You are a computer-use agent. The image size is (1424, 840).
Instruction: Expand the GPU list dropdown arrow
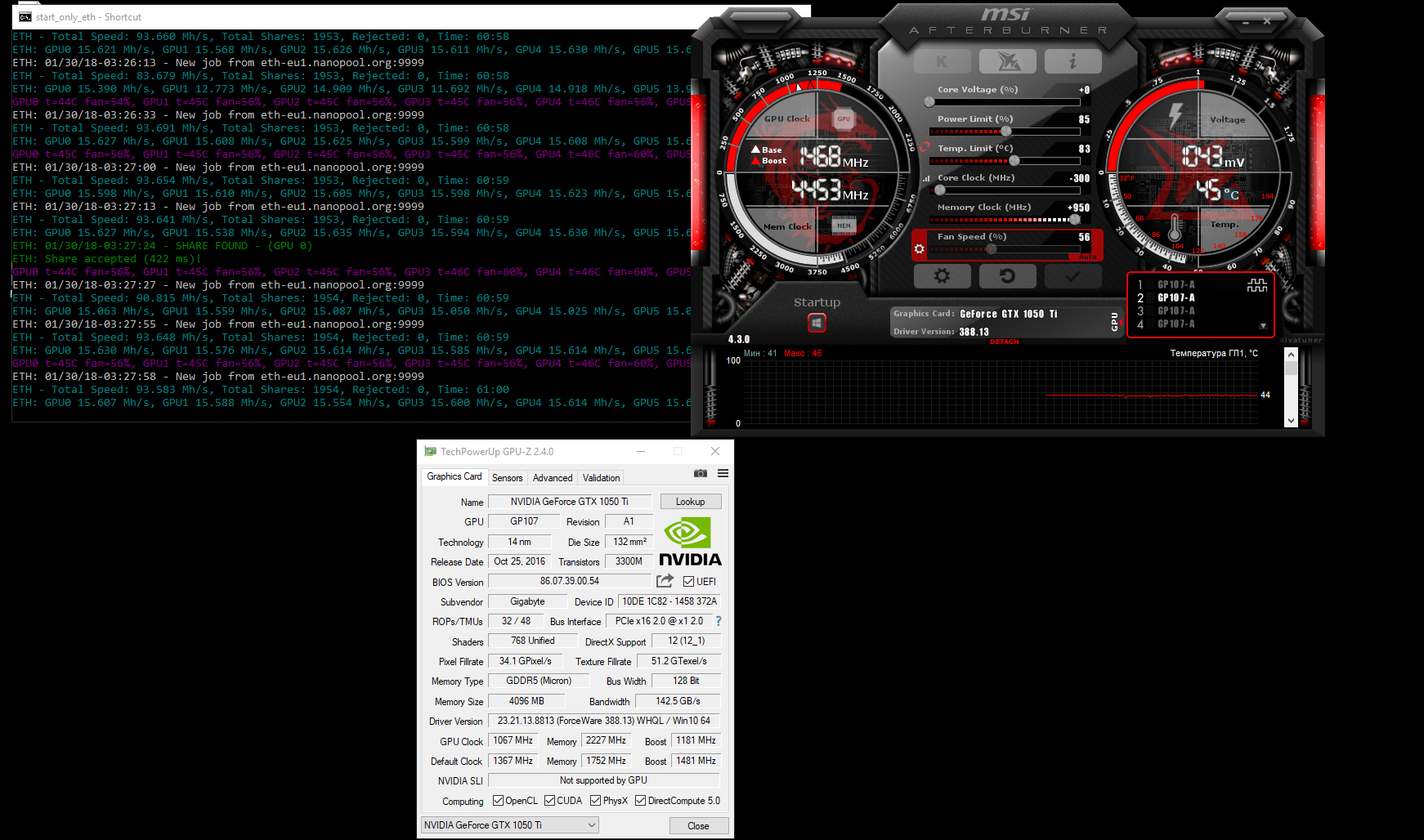click(x=1262, y=324)
